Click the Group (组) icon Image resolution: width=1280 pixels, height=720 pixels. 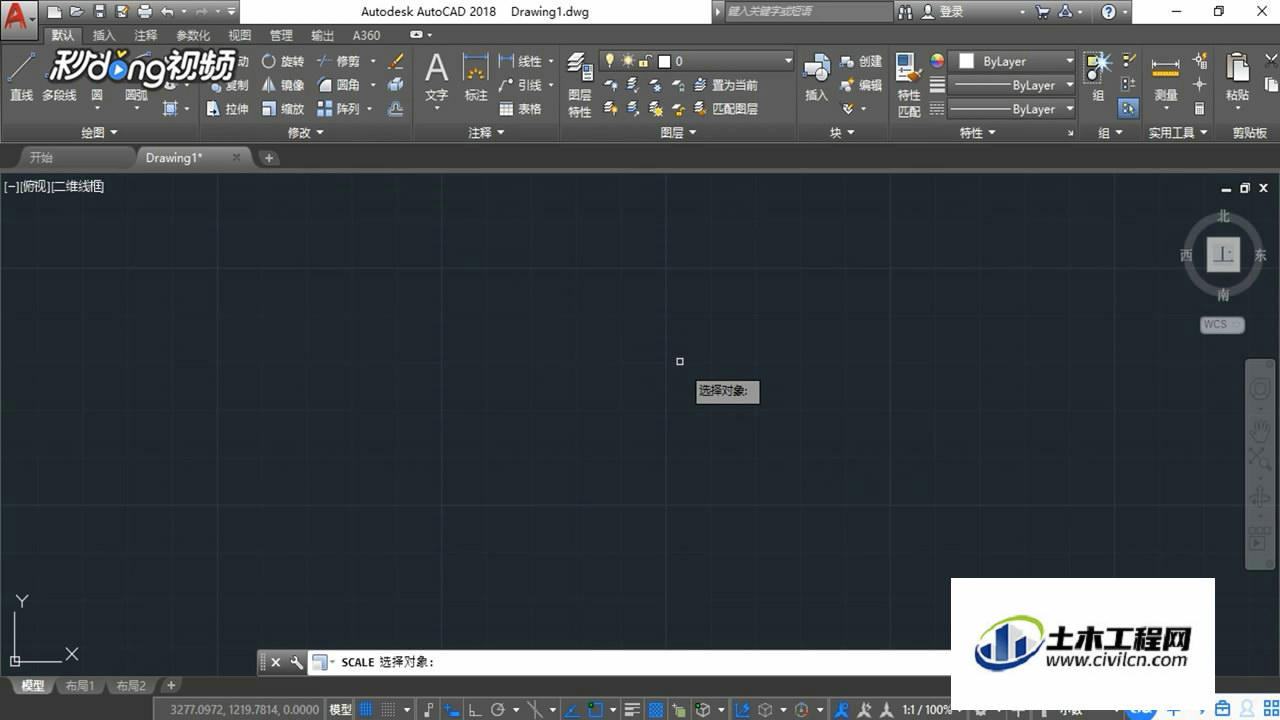tap(1098, 77)
